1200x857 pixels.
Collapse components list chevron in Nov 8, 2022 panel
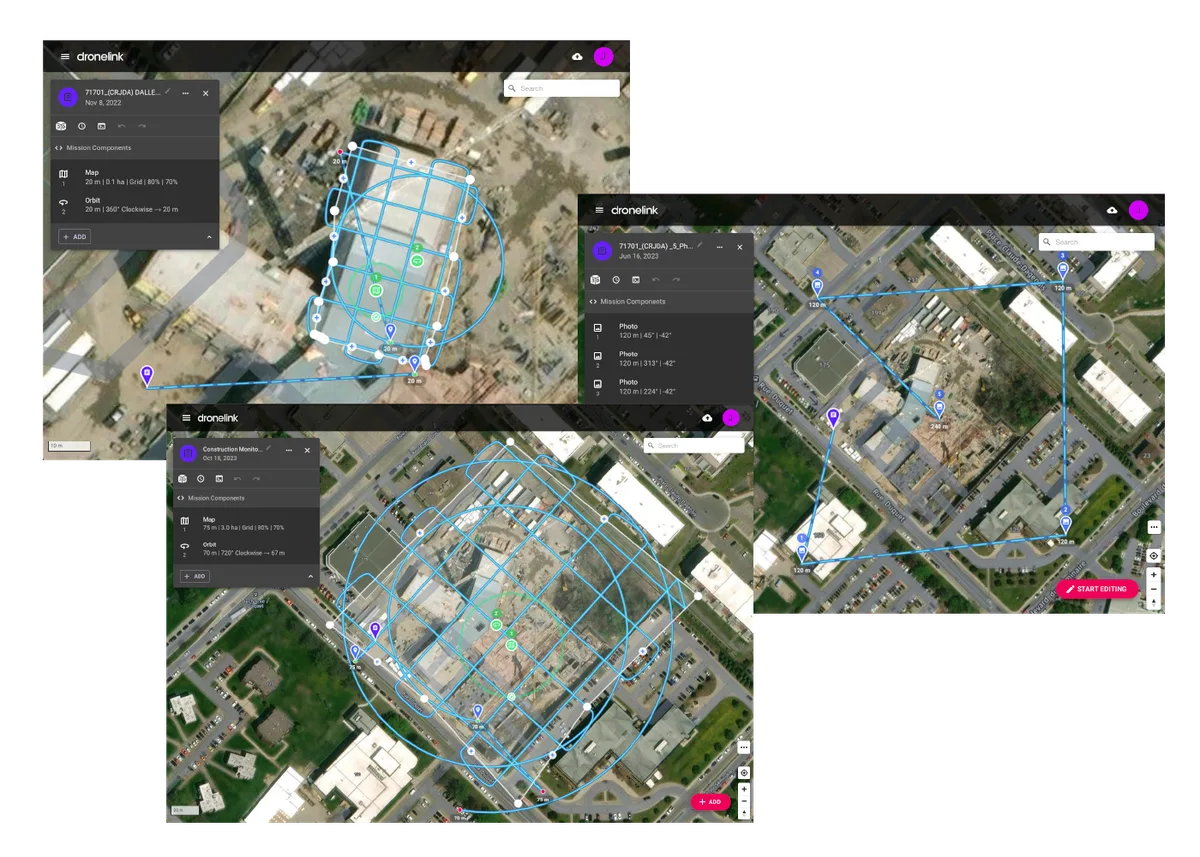[x=209, y=237]
